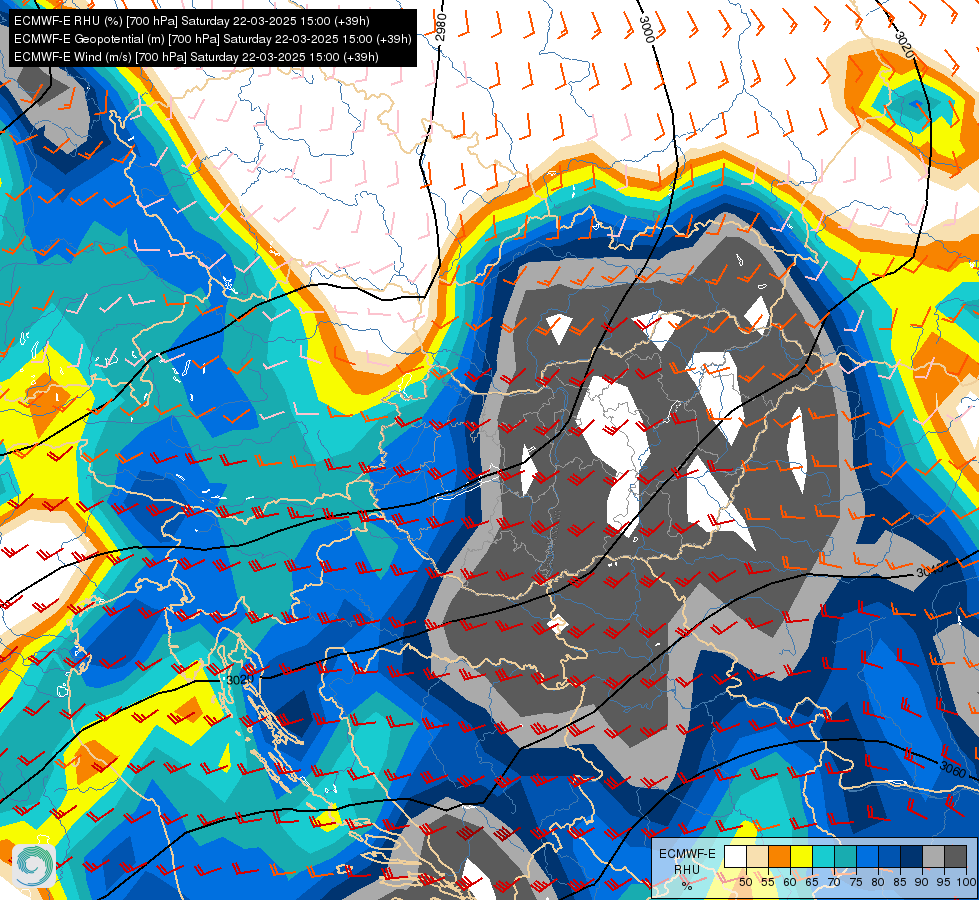Click the legend title ECMWF-E
Image resolution: width=979 pixels, height=900 pixels.
(x=687, y=854)
